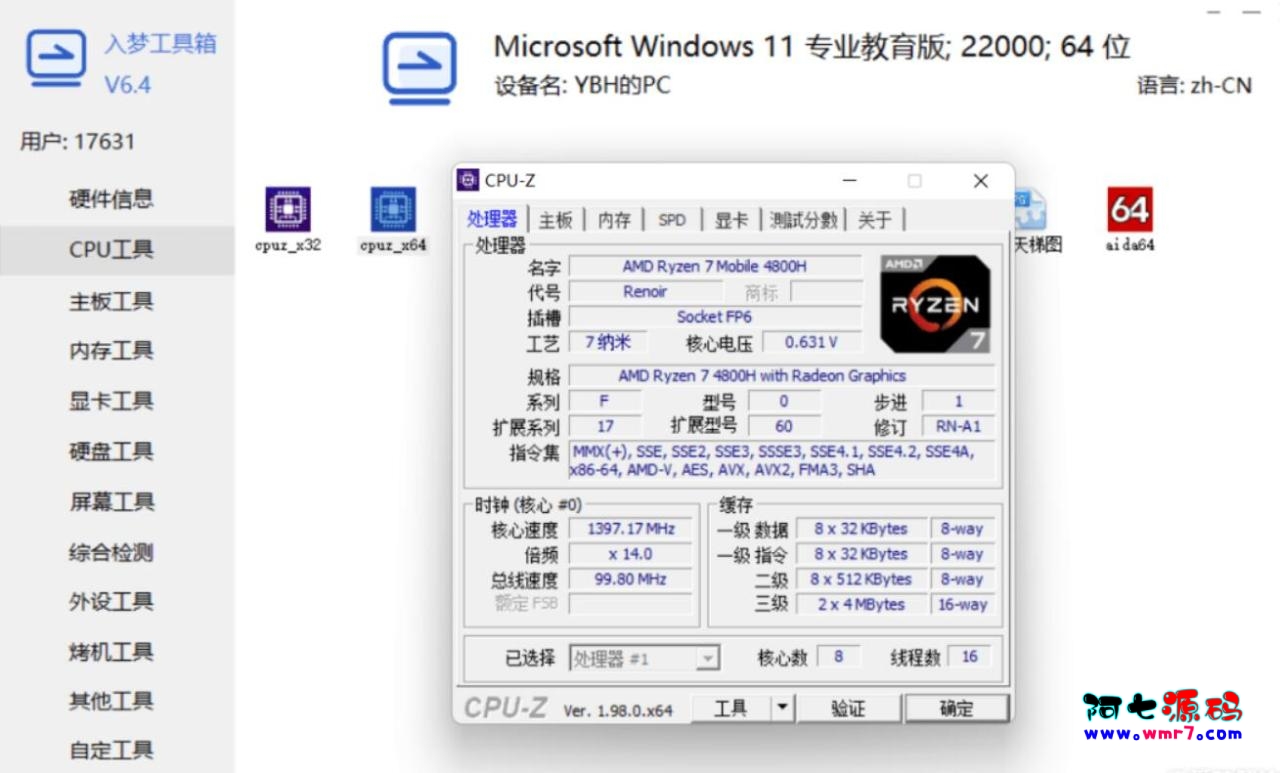Viewport: 1280px width, 773px height.
Task: Click the 线程数 value 16
Action: click(970, 657)
